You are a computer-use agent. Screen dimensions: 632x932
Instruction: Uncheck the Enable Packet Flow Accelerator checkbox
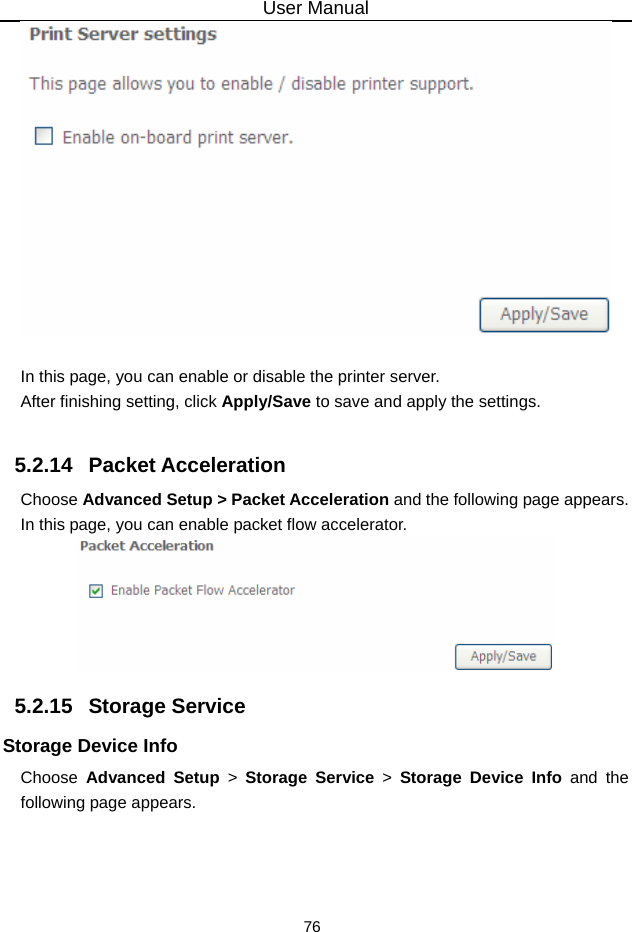coord(96,590)
